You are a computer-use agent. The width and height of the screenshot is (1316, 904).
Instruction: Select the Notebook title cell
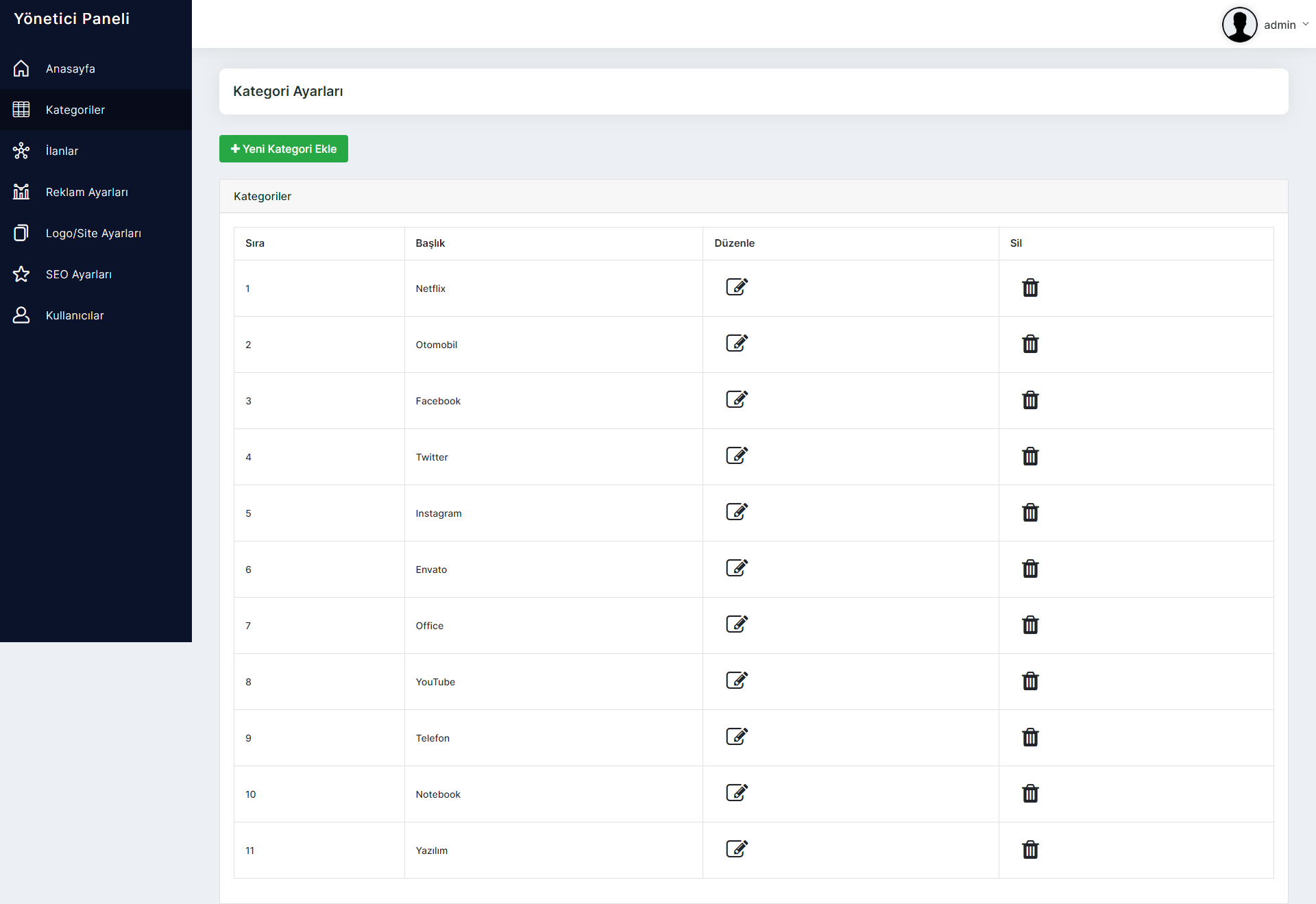[x=554, y=794]
